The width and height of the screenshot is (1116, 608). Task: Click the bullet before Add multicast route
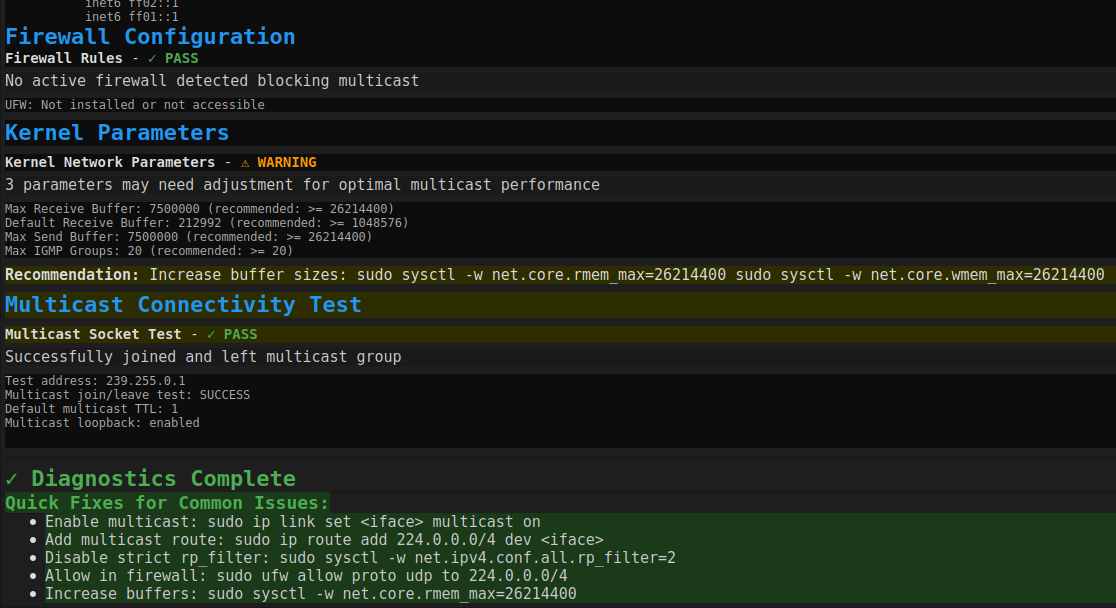(34, 540)
